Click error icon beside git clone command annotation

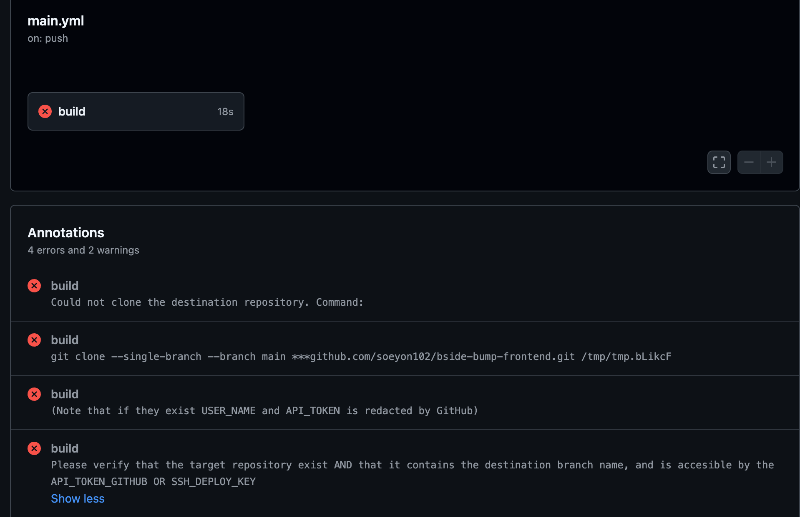tap(34, 340)
